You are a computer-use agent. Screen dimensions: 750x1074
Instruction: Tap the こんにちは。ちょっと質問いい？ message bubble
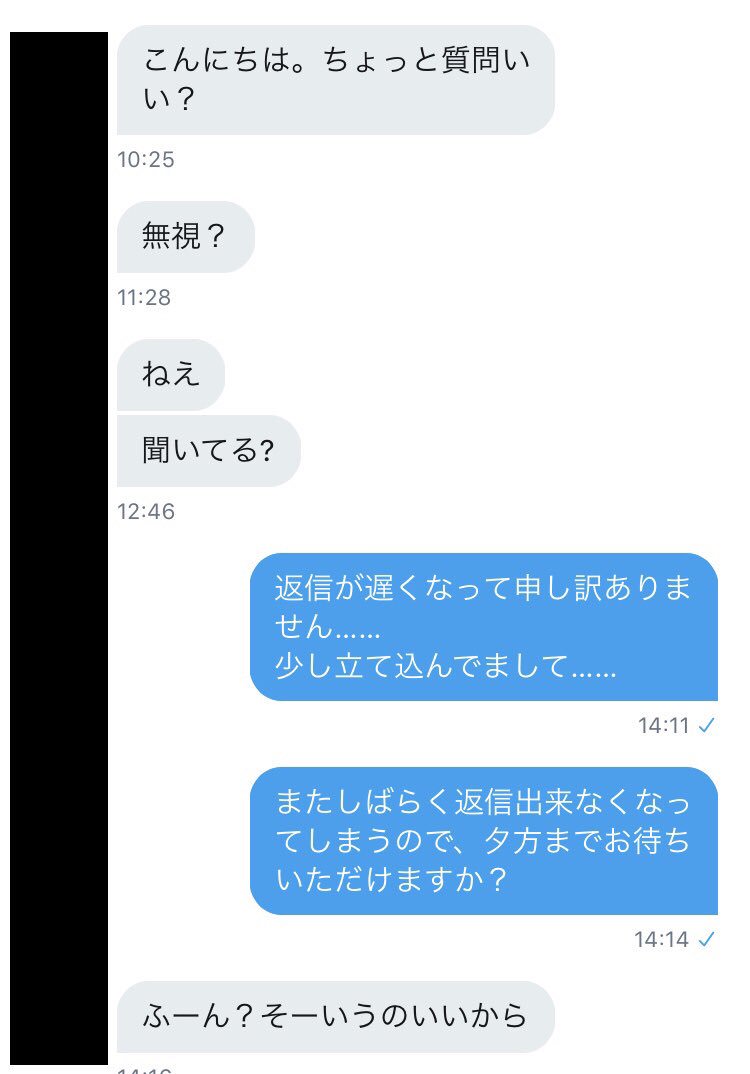pos(336,80)
